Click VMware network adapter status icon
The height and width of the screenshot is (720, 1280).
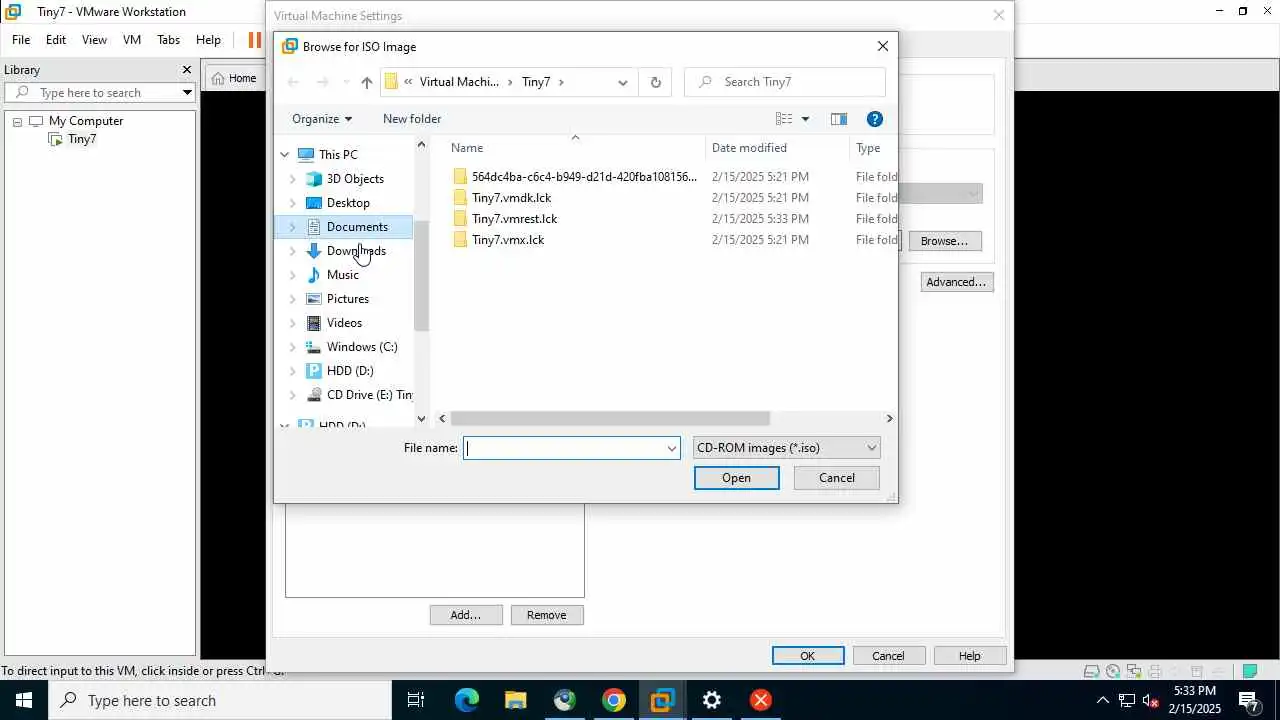tap(1133, 671)
